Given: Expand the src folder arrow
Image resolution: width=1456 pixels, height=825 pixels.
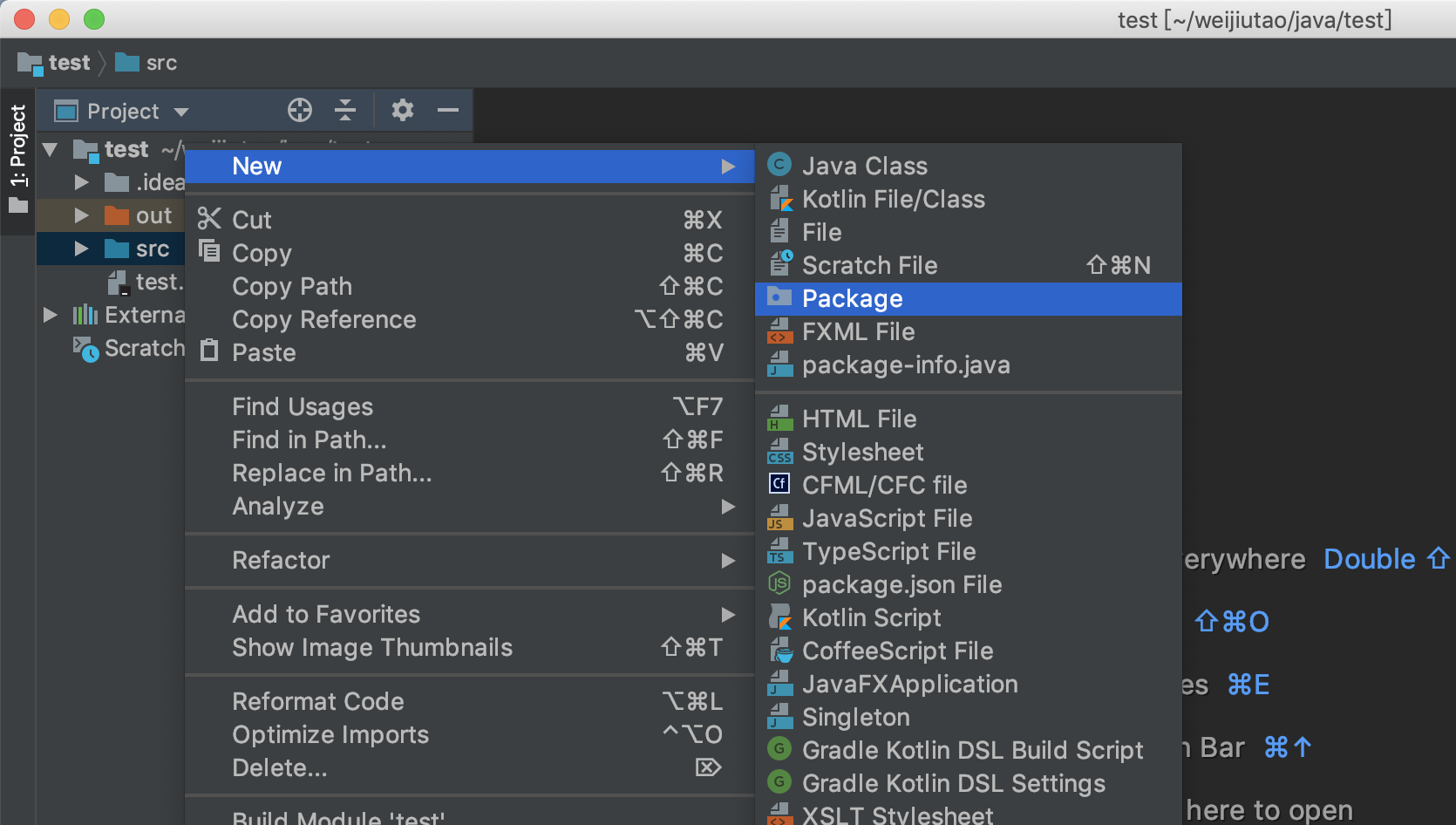Looking at the screenshot, I should (81, 249).
